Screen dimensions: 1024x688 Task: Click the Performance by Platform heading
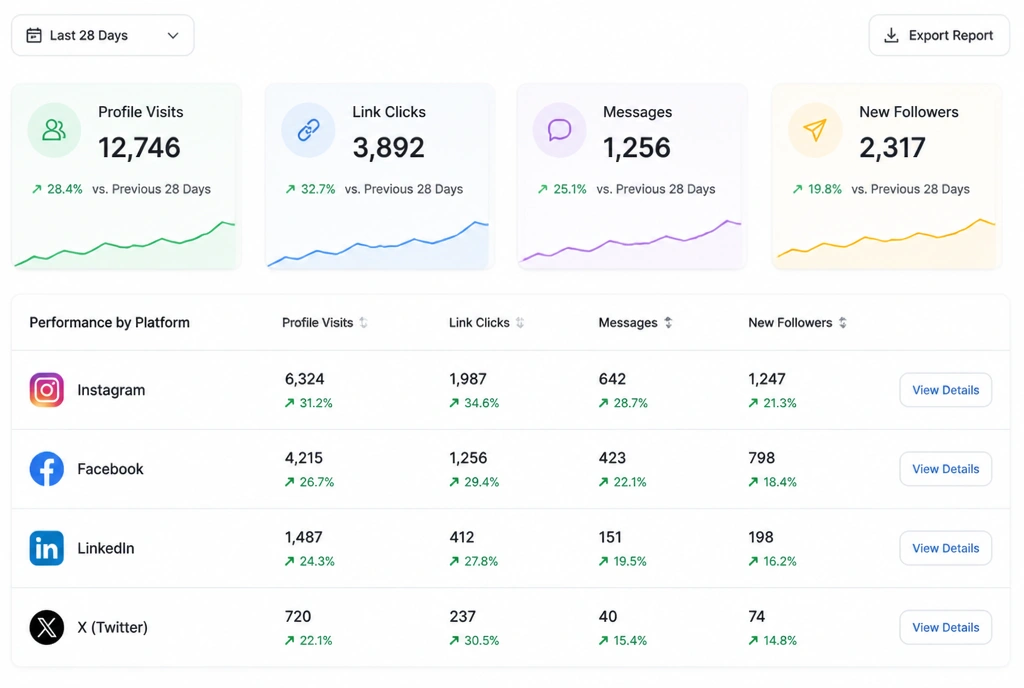click(110, 322)
